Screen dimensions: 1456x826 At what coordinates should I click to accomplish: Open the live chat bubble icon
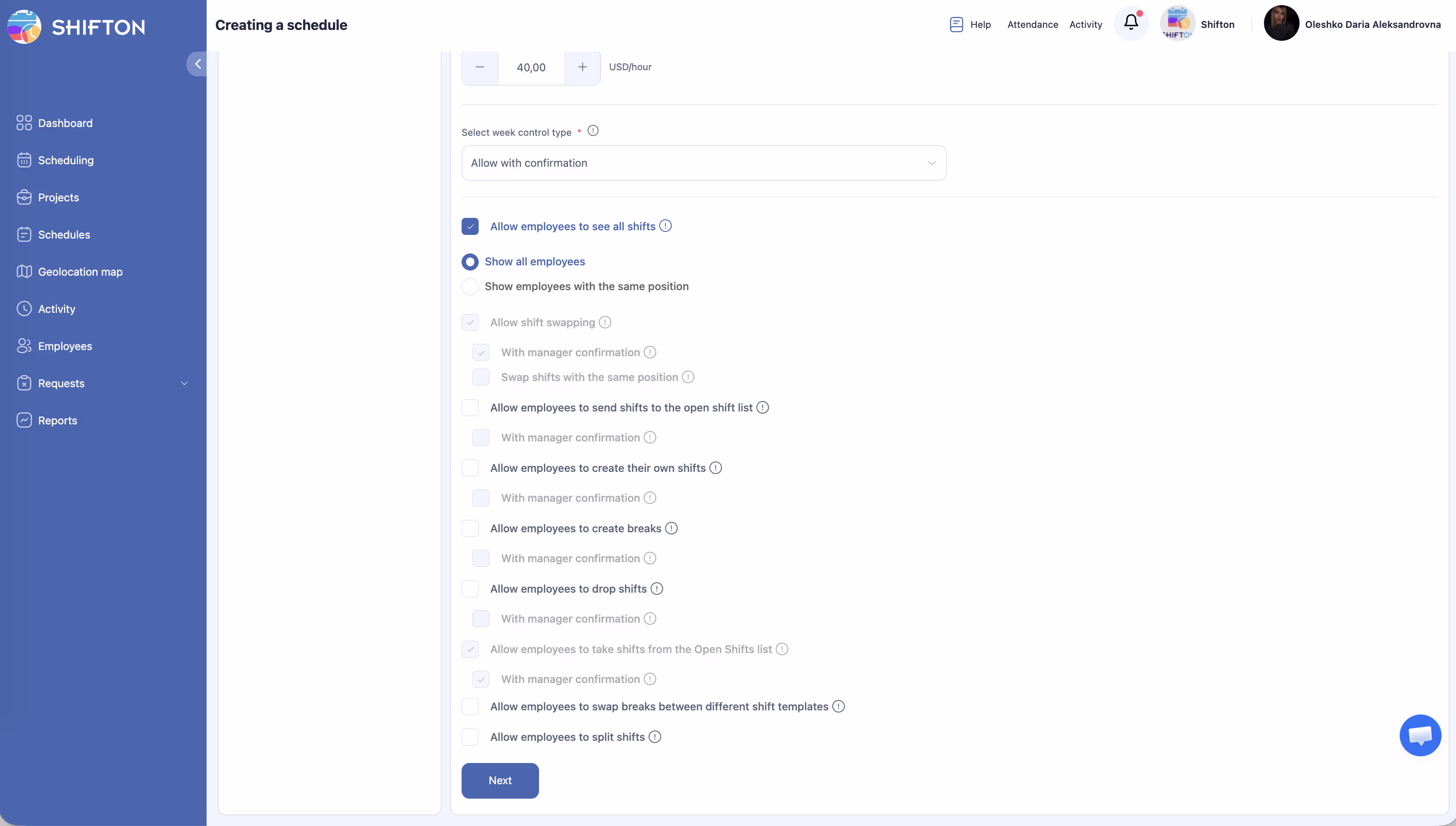click(x=1420, y=735)
